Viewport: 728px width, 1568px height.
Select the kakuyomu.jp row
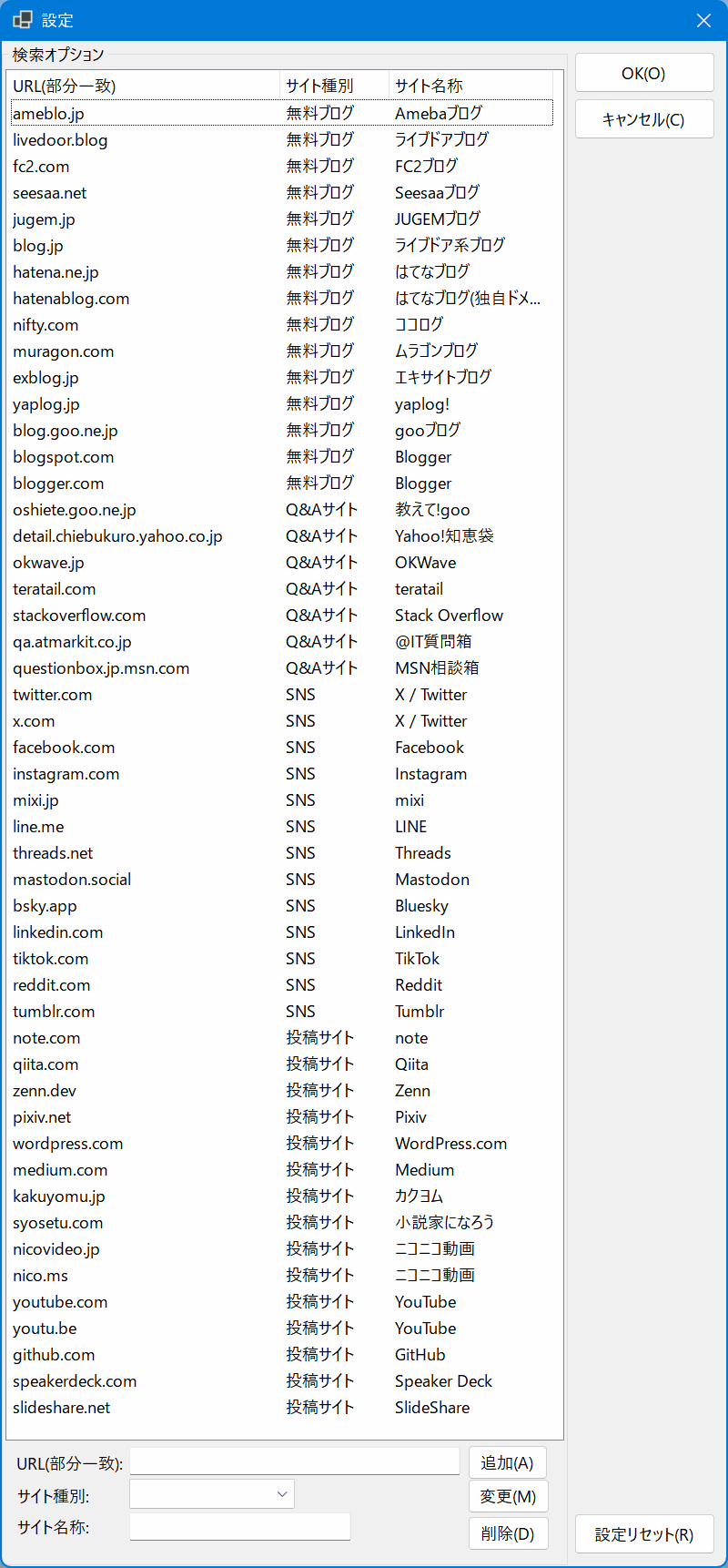pyautogui.click(x=281, y=1196)
